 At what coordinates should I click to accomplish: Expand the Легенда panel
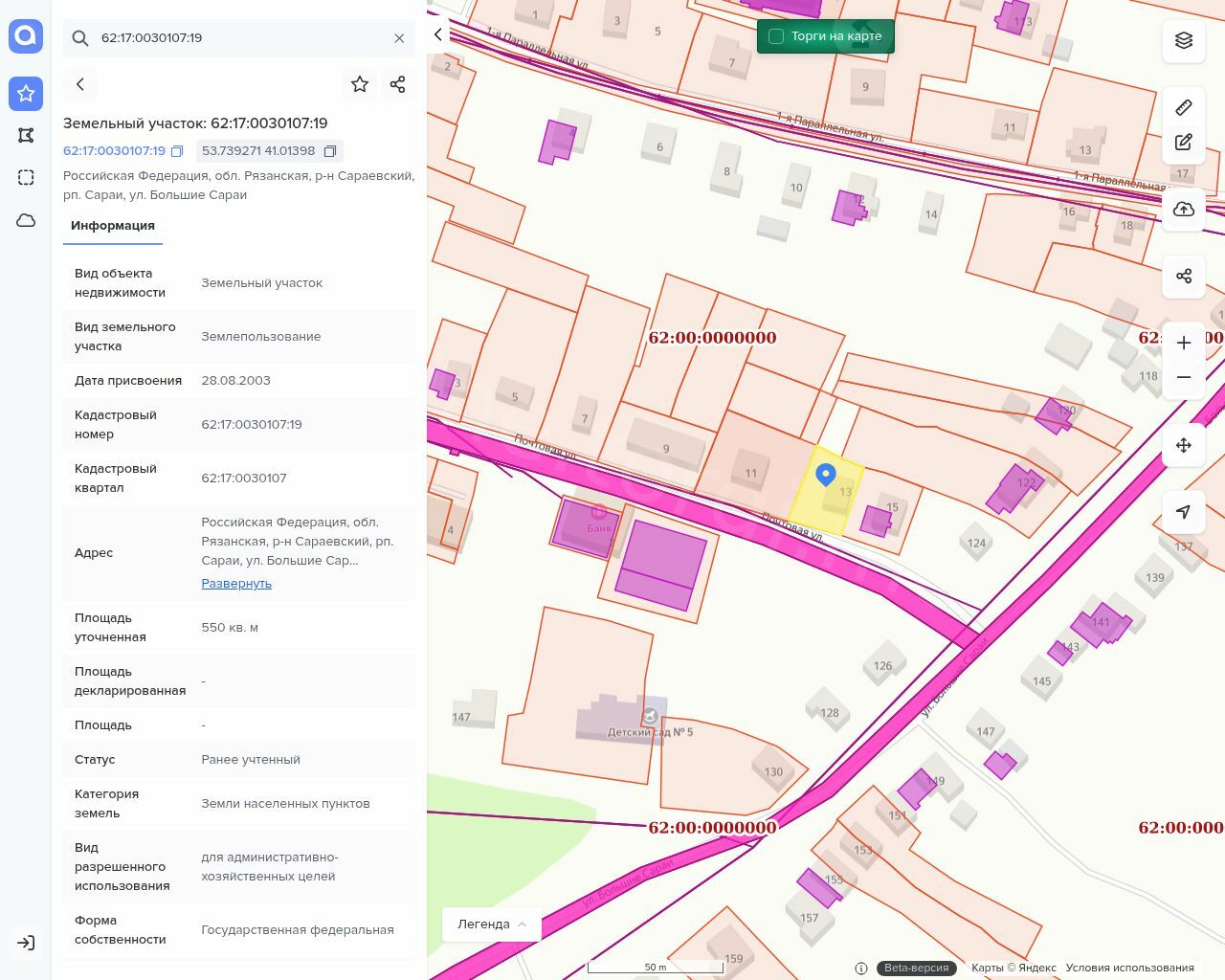(x=492, y=924)
